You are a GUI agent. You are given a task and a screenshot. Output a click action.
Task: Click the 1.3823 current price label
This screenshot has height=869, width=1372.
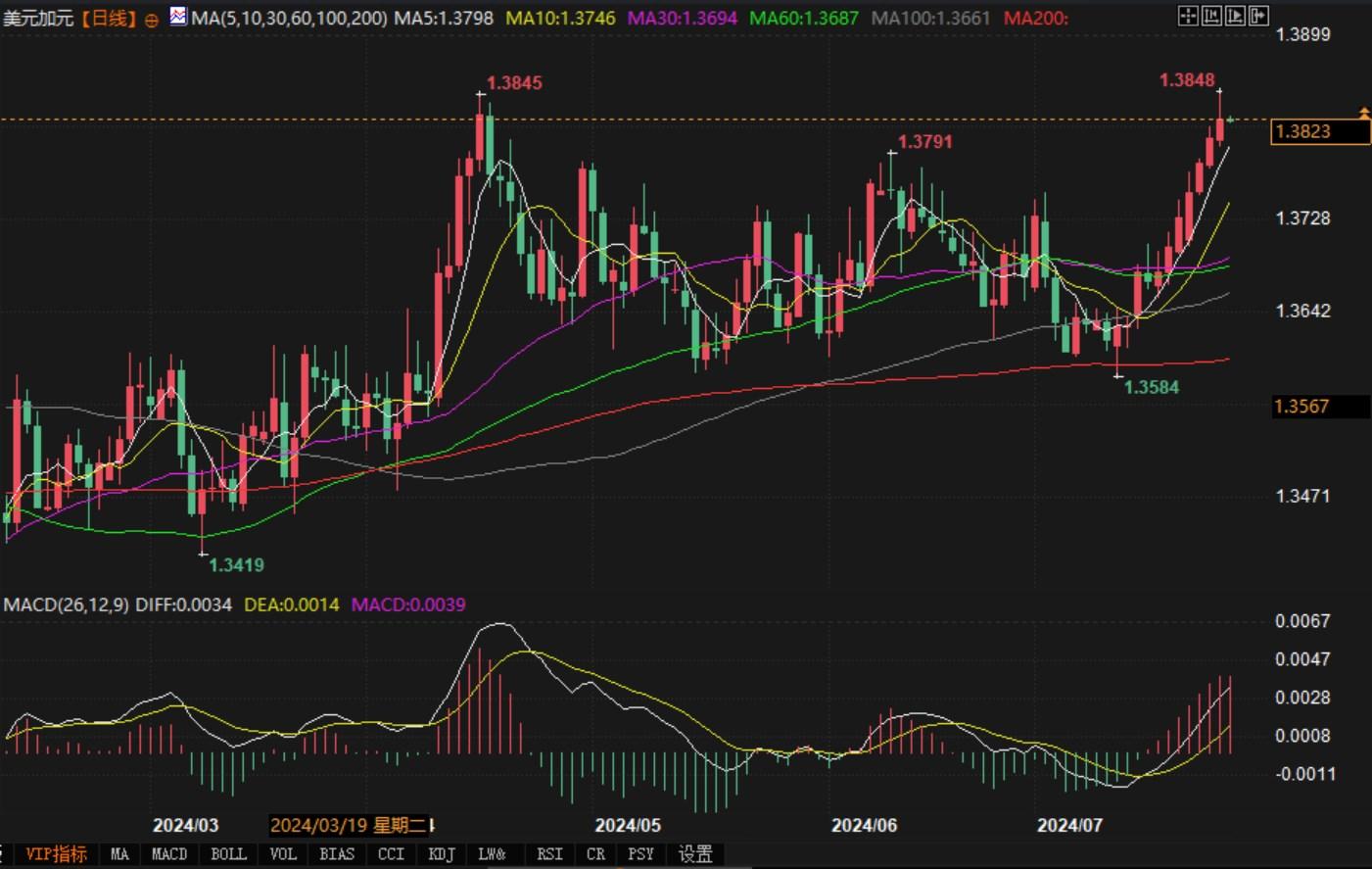click(x=1303, y=131)
